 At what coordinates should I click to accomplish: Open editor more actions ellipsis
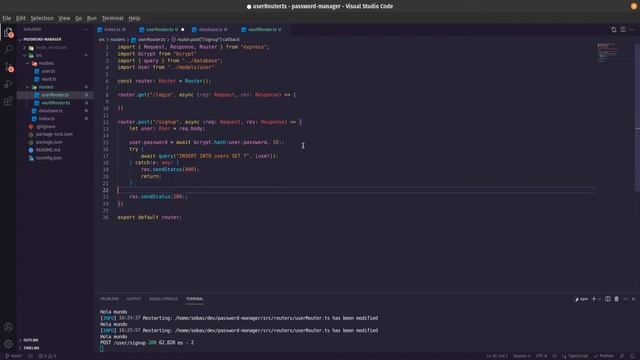point(632,29)
